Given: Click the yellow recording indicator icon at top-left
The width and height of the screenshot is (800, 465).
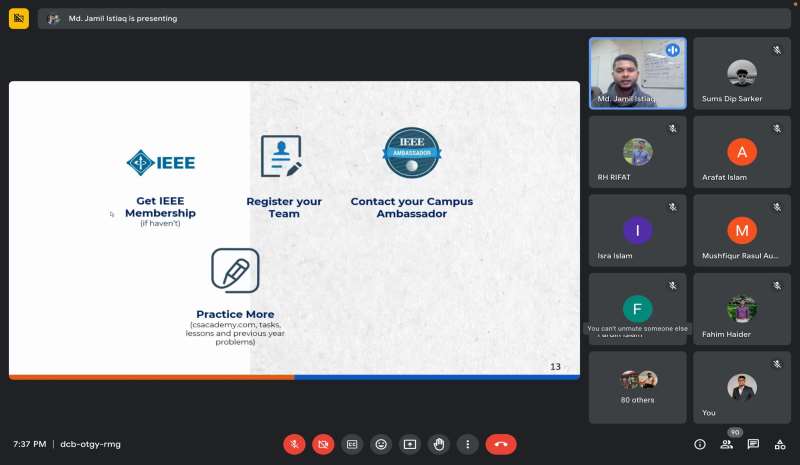Looking at the screenshot, I should point(19,18).
